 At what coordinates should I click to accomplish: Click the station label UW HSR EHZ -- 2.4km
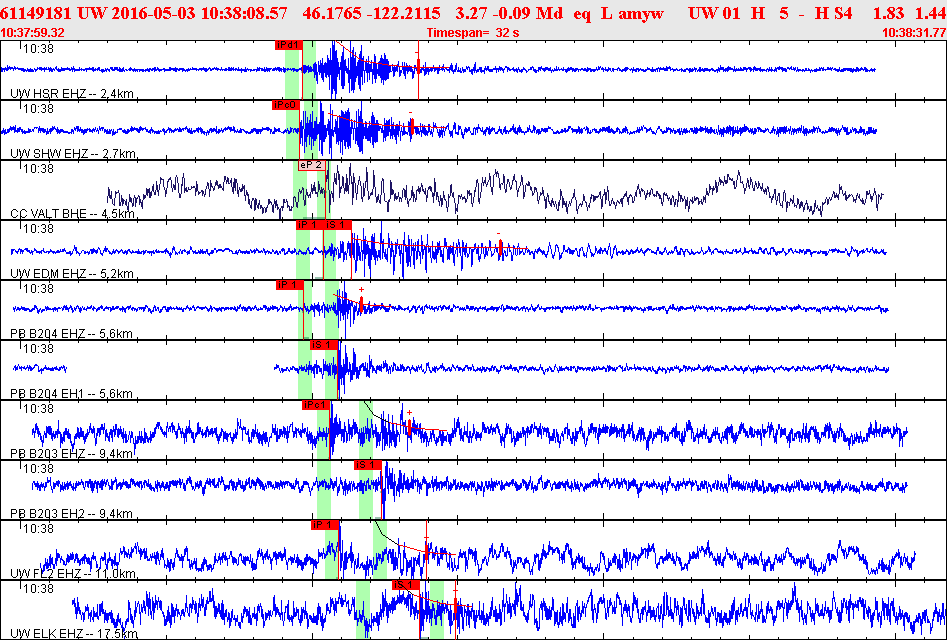[x=72, y=94]
